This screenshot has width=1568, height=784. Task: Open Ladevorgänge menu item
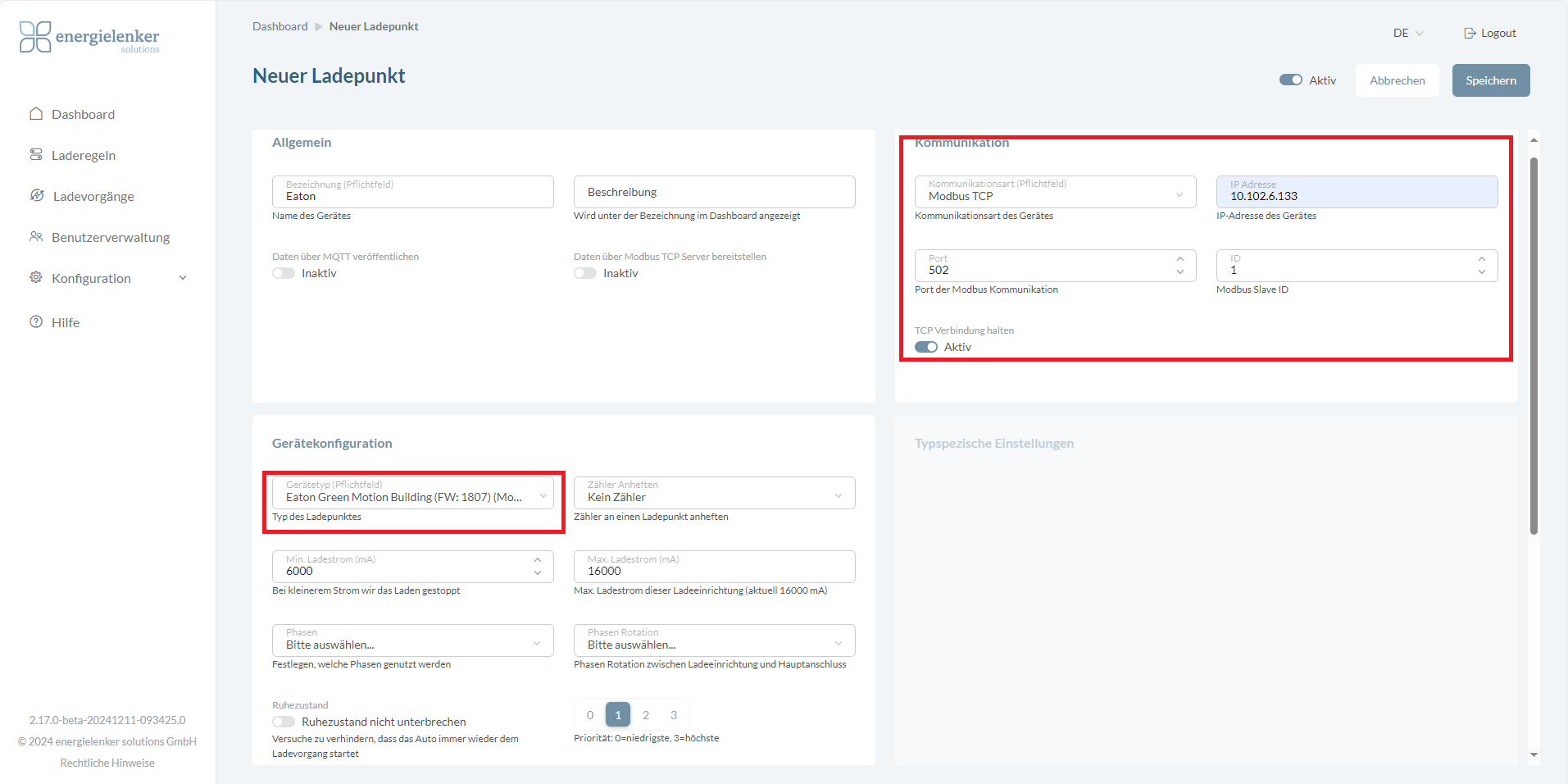(93, 196)
